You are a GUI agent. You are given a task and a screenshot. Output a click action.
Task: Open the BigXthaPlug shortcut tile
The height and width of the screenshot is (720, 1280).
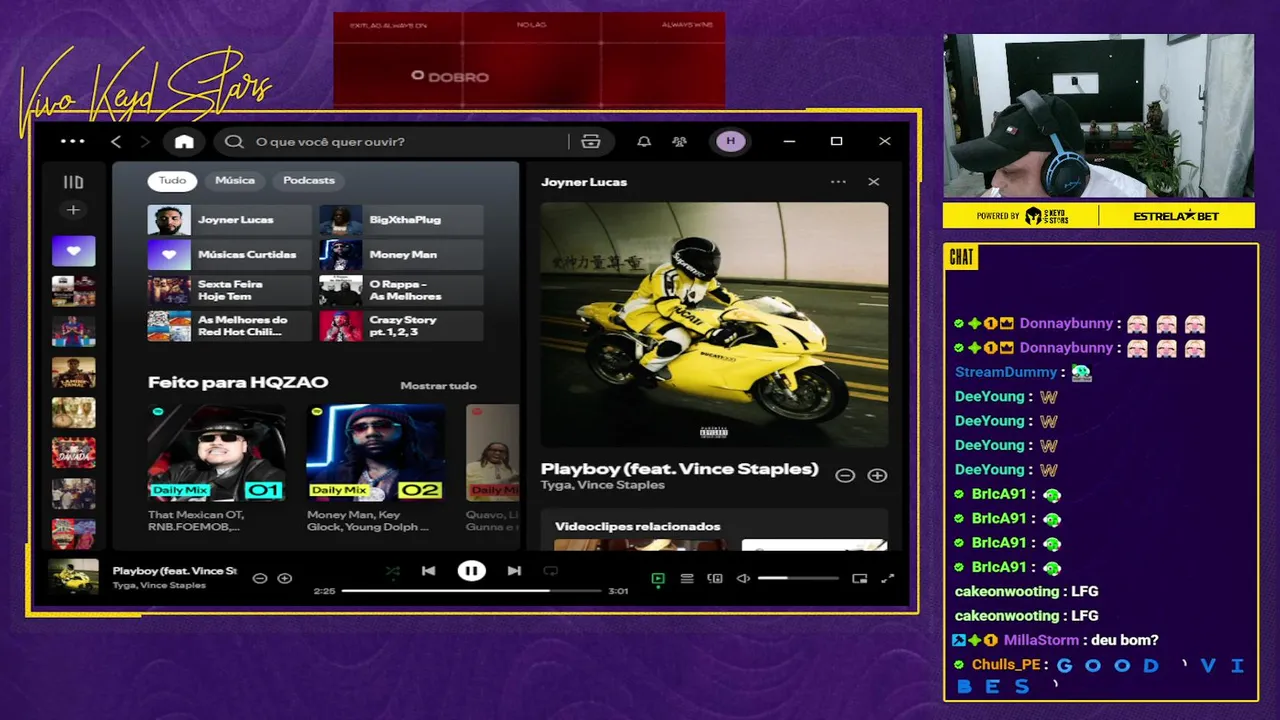click(x=401, y=220)
